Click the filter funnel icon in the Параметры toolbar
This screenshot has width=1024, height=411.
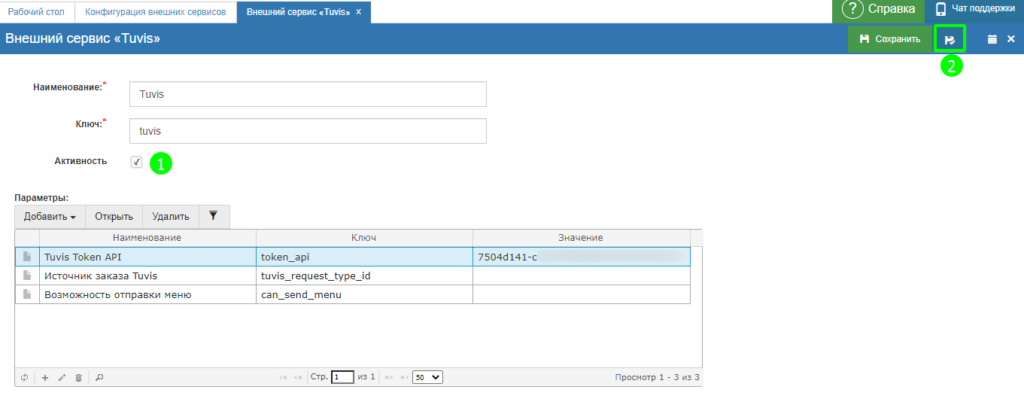pyautogui.click(x=214, y=215)
